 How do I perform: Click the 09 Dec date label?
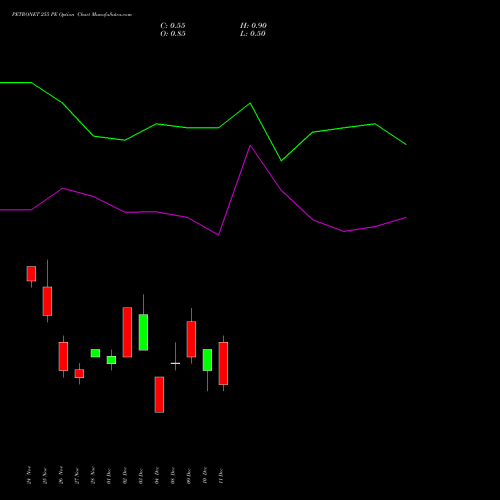coord(189,475)
